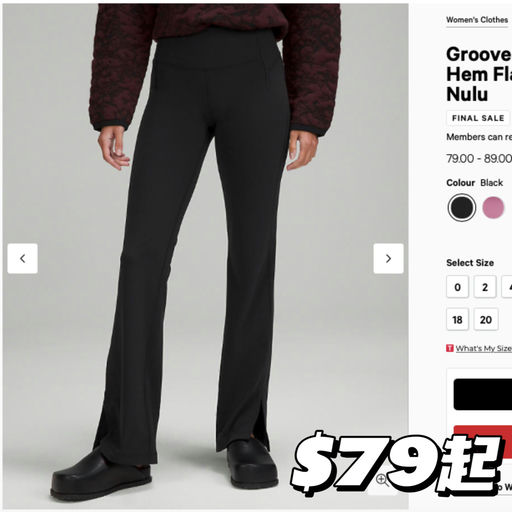Pick size 18

(x=457, y=319)
